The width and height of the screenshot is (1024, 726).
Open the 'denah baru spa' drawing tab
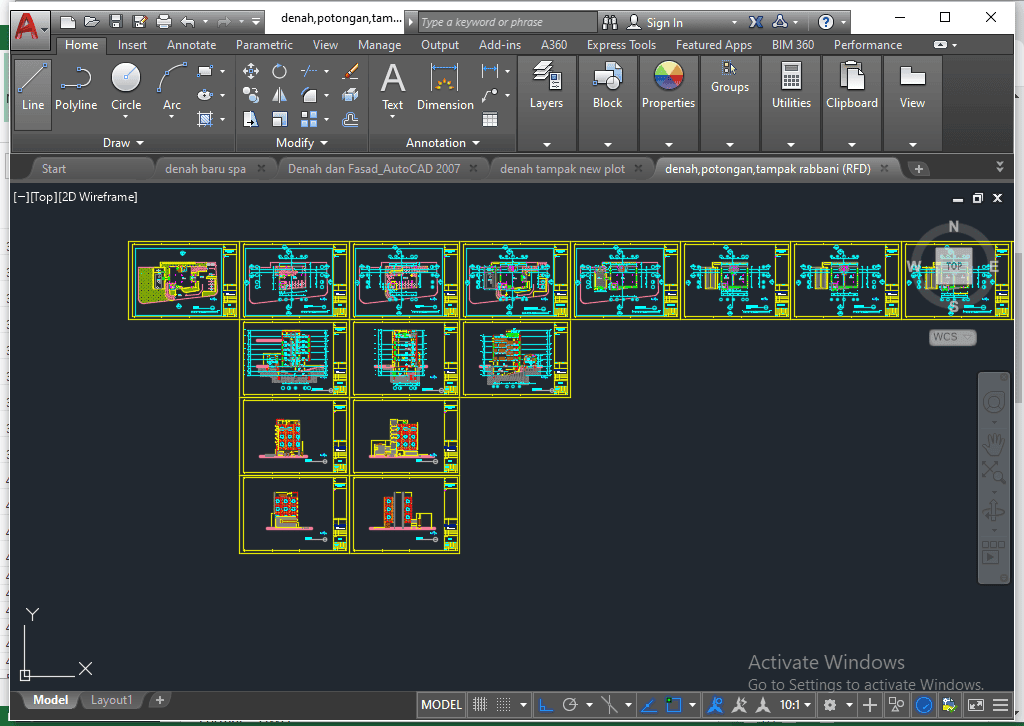tap(205, 169)
